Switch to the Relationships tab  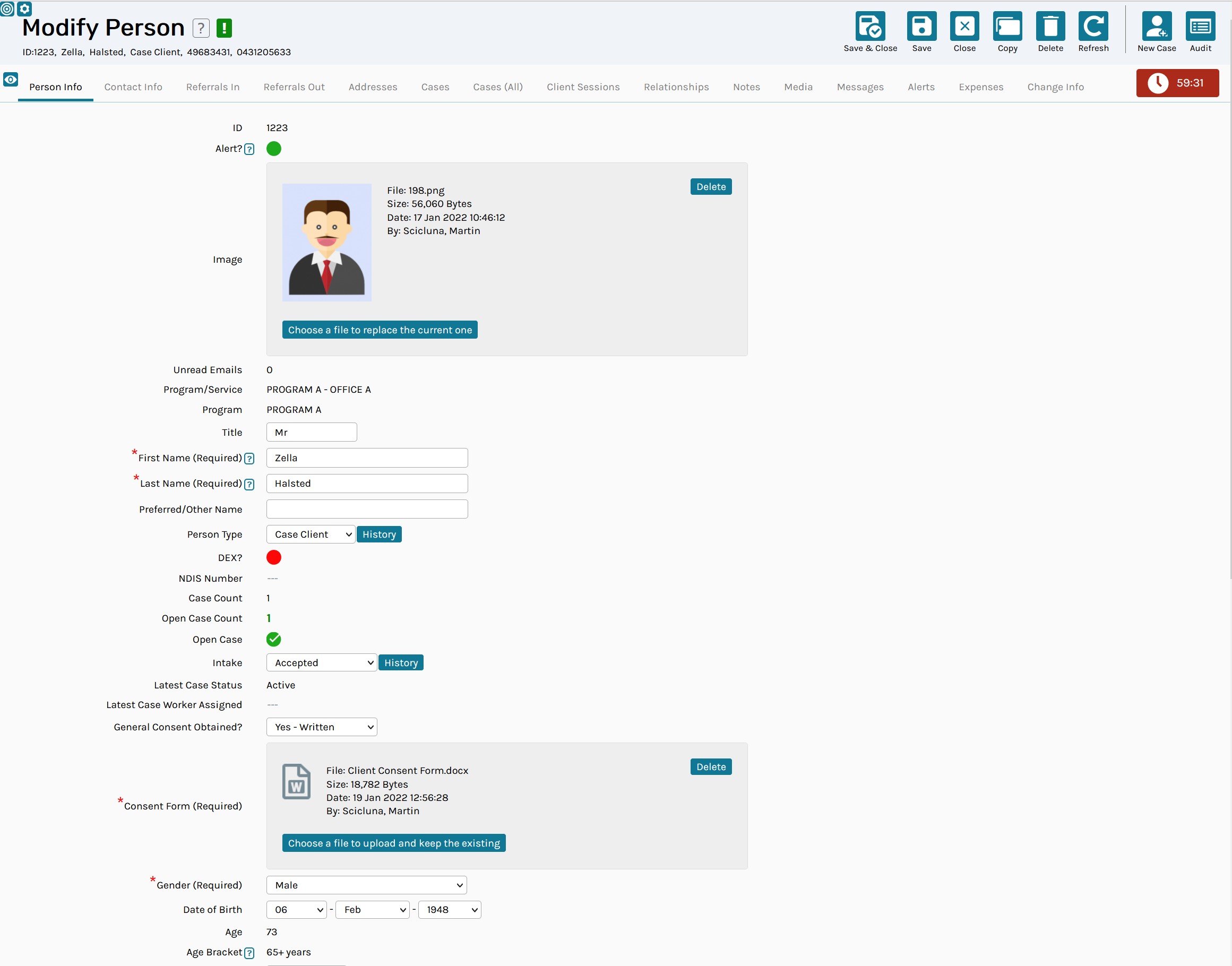(677, 87)
